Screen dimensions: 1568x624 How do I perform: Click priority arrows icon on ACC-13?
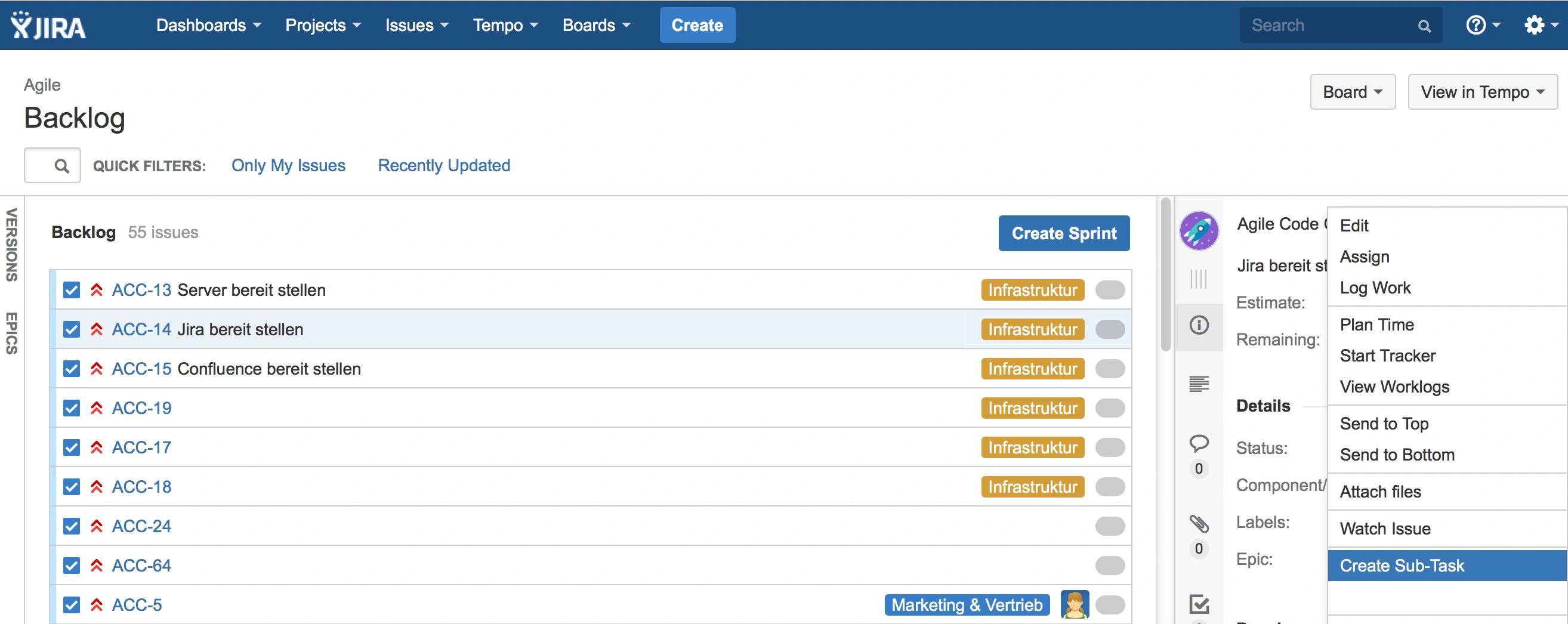(x=96, y=290)
